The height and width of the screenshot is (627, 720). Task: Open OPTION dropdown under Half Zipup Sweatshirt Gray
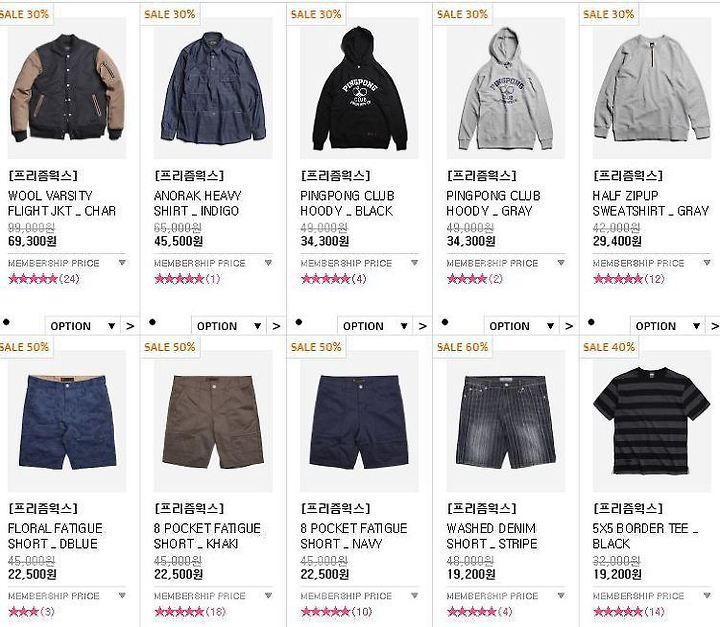[x=668, y=326]
